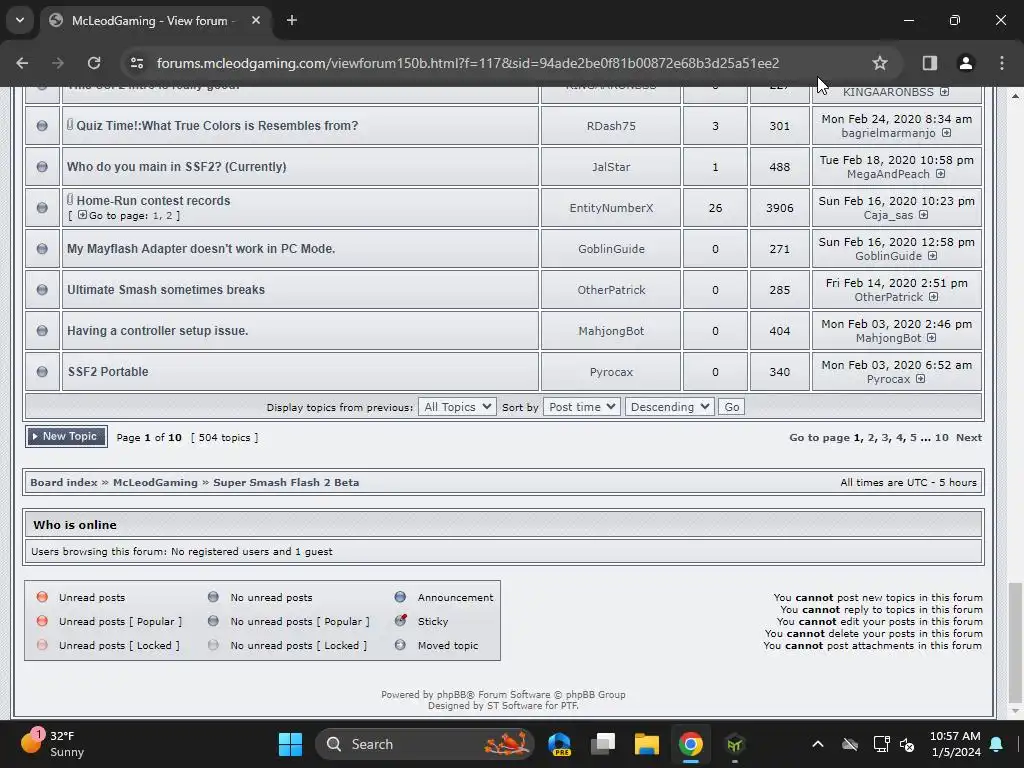Image resolution: width=1024 pixels, height=768 pixels.
Task: Click the topic status icon for SSF2 Portable
Action: pos(42,372)
